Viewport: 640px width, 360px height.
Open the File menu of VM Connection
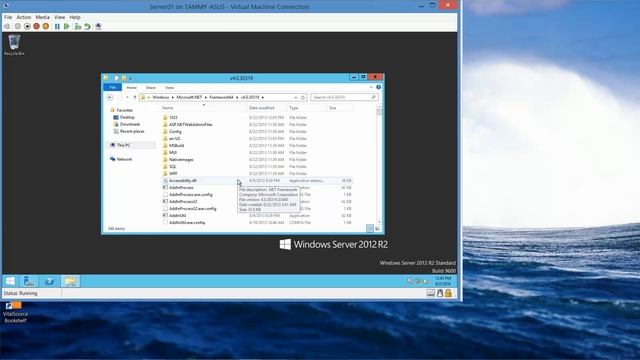8,17
